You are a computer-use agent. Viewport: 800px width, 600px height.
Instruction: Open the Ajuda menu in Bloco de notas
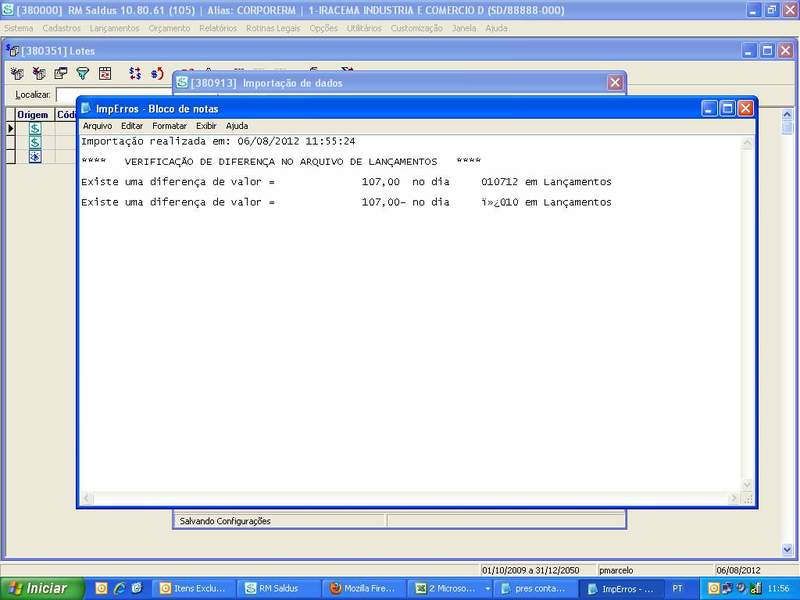pos(237,126)
